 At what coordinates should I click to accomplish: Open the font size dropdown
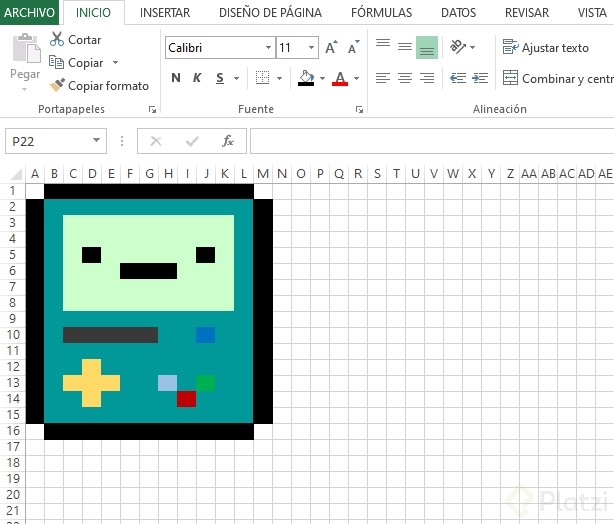click(x=311, y=47)
